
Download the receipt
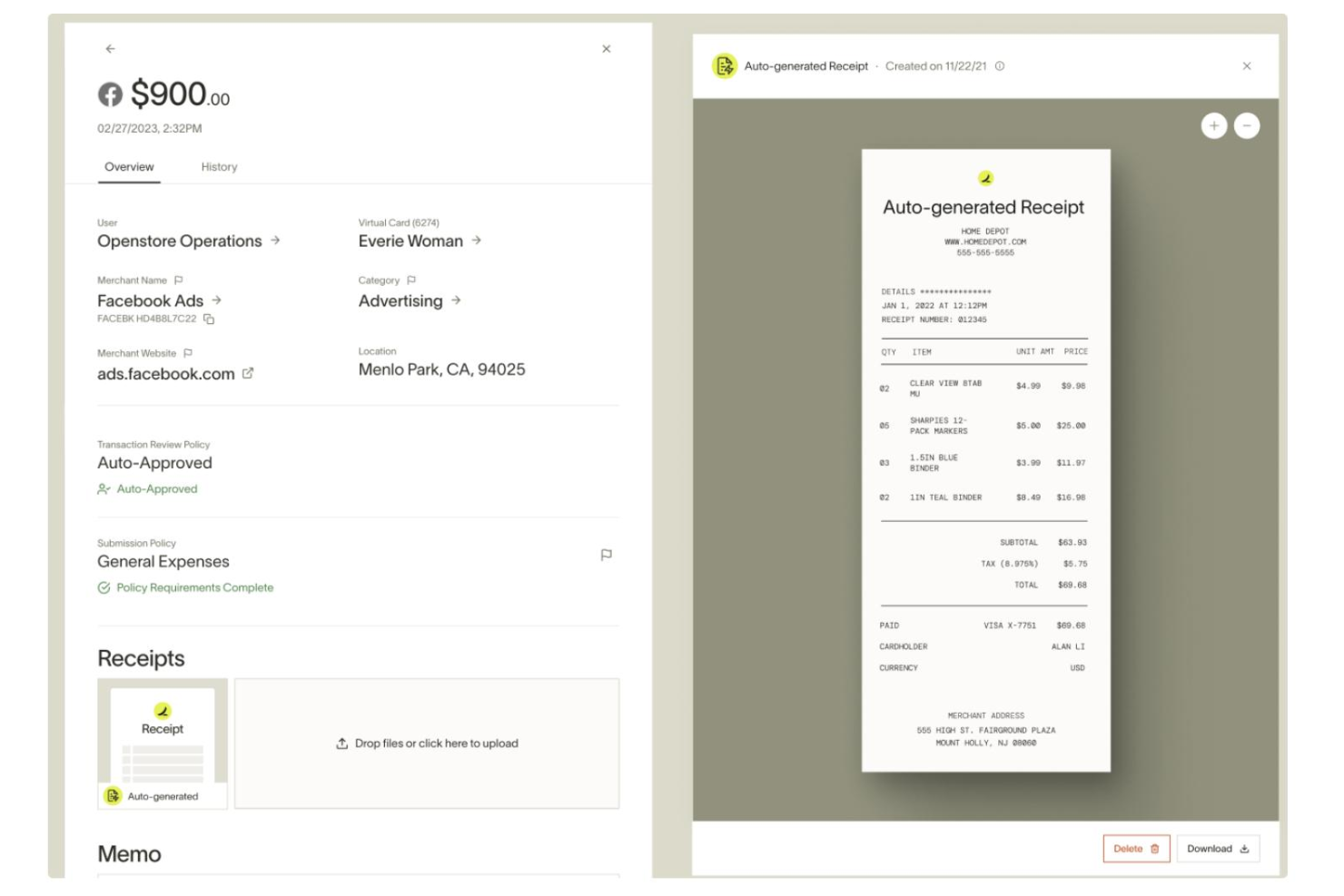tap(1218, 849)
